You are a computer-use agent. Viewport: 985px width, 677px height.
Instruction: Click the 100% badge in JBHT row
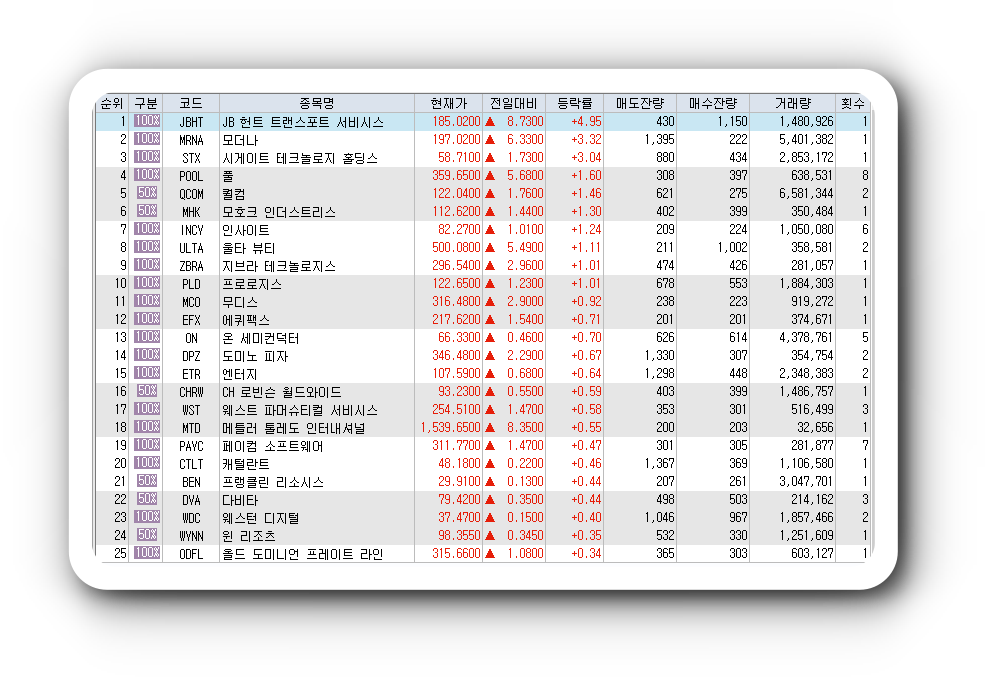click(x=147, y=121)
